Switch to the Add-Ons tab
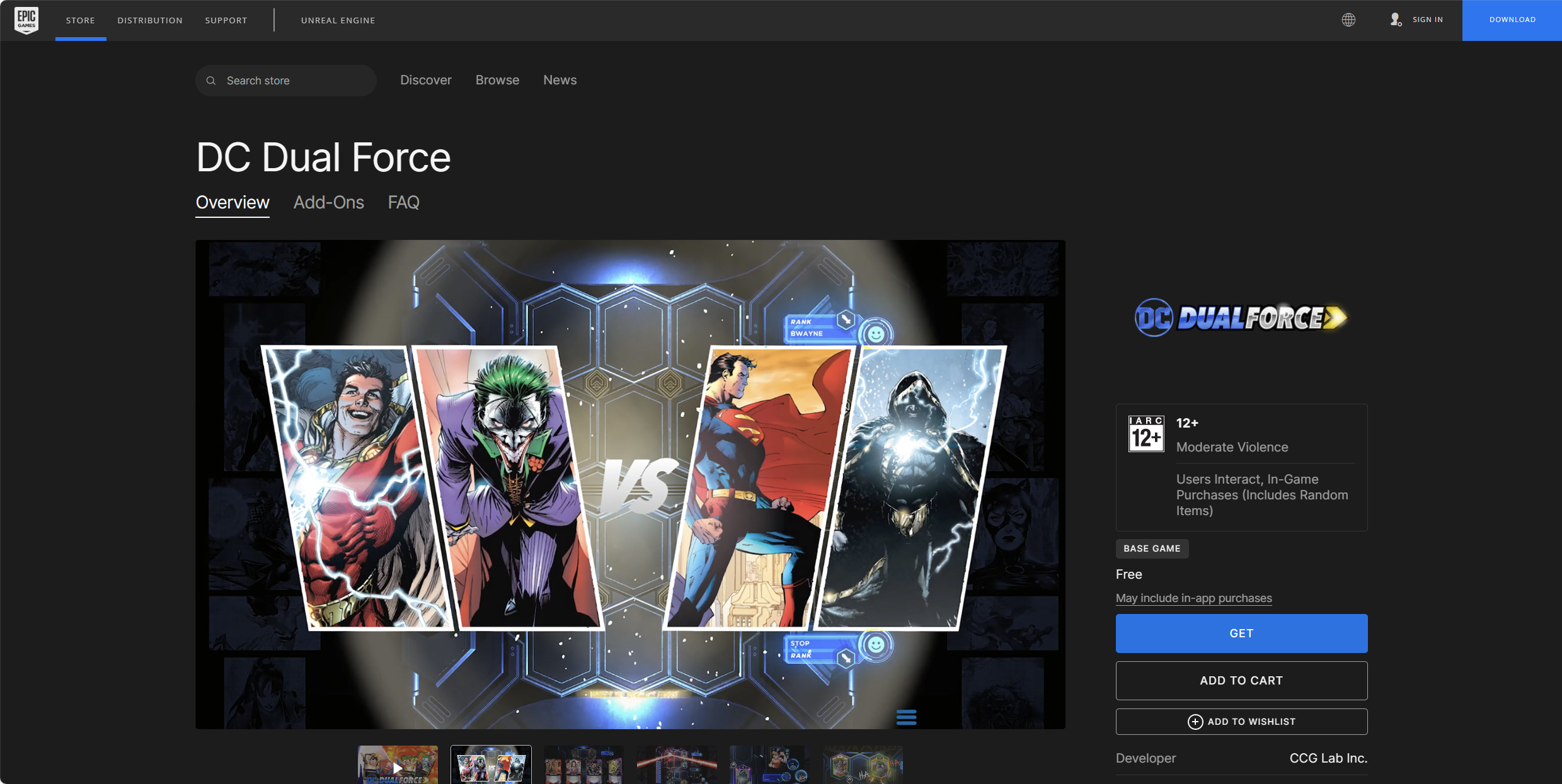1562x784 pixels. point(329,202)
